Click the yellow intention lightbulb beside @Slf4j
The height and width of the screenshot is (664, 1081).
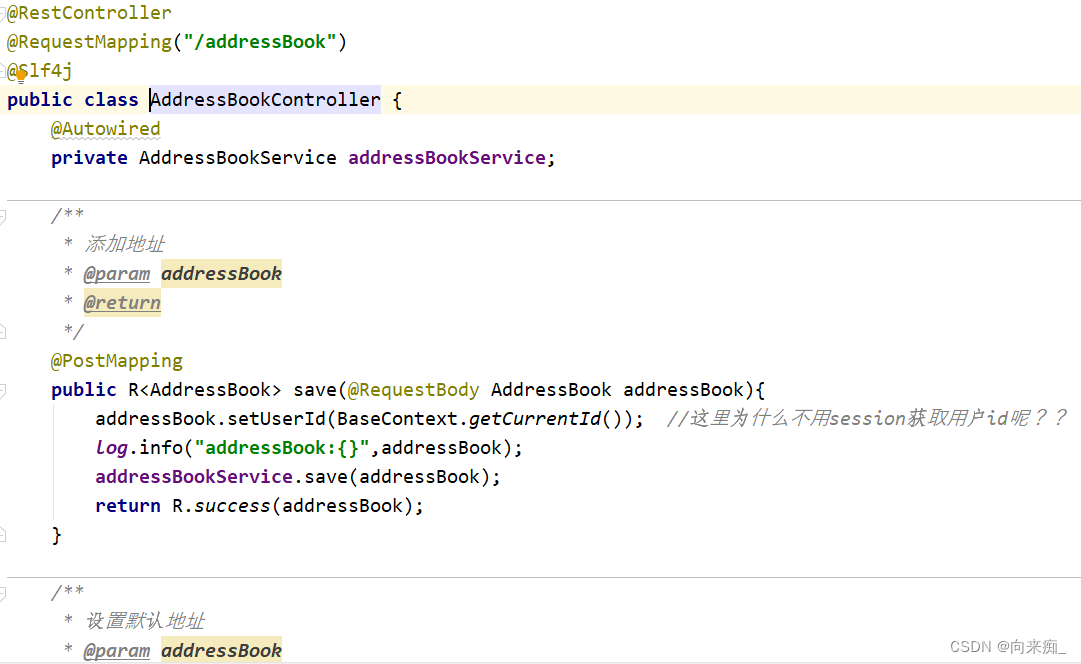pyautogui.click(x=21, y=76)
